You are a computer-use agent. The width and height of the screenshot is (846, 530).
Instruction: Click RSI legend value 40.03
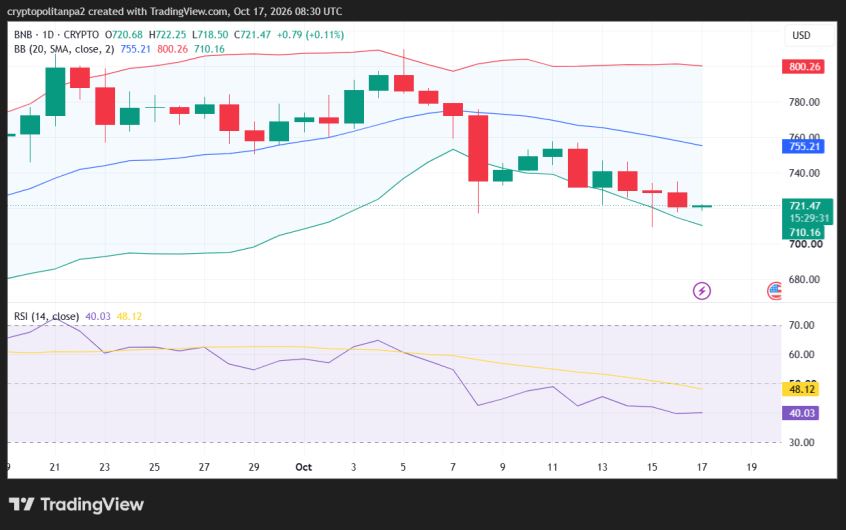tap(98, 316)
